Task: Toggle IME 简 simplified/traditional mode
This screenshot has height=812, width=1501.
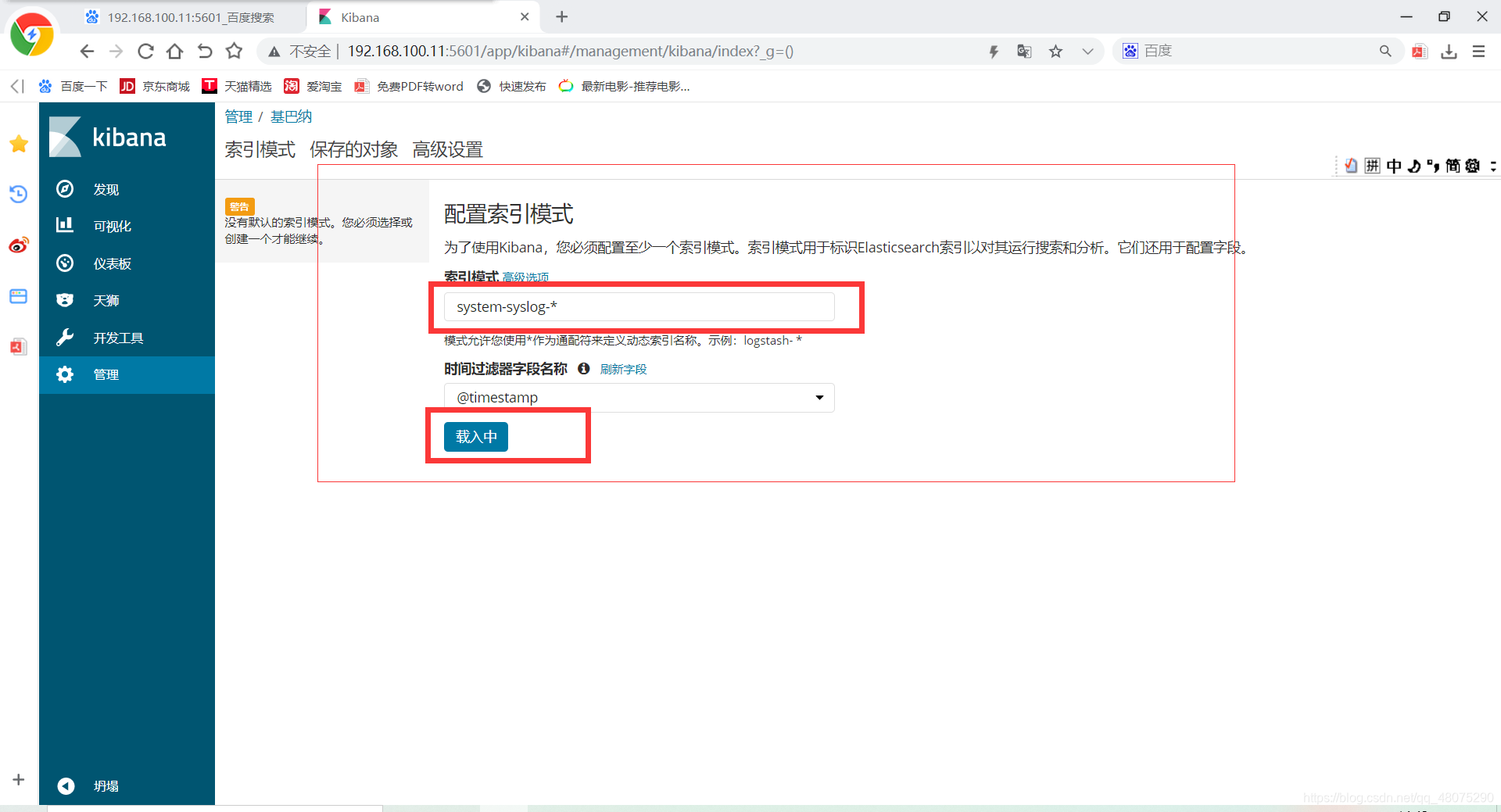Action: tap(1453, 166)
